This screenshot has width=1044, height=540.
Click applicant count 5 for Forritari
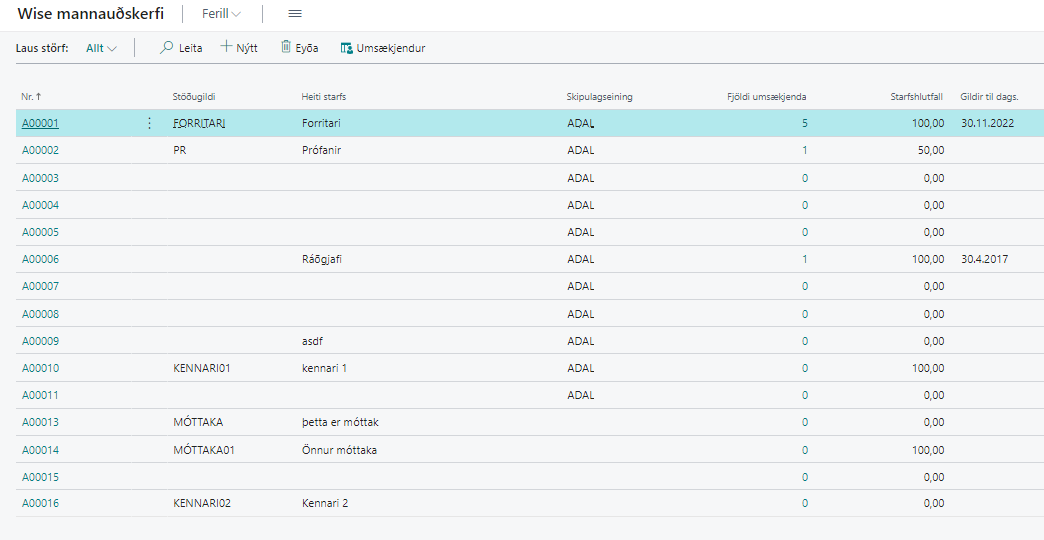pyautogui.click(x=804, y=124)
